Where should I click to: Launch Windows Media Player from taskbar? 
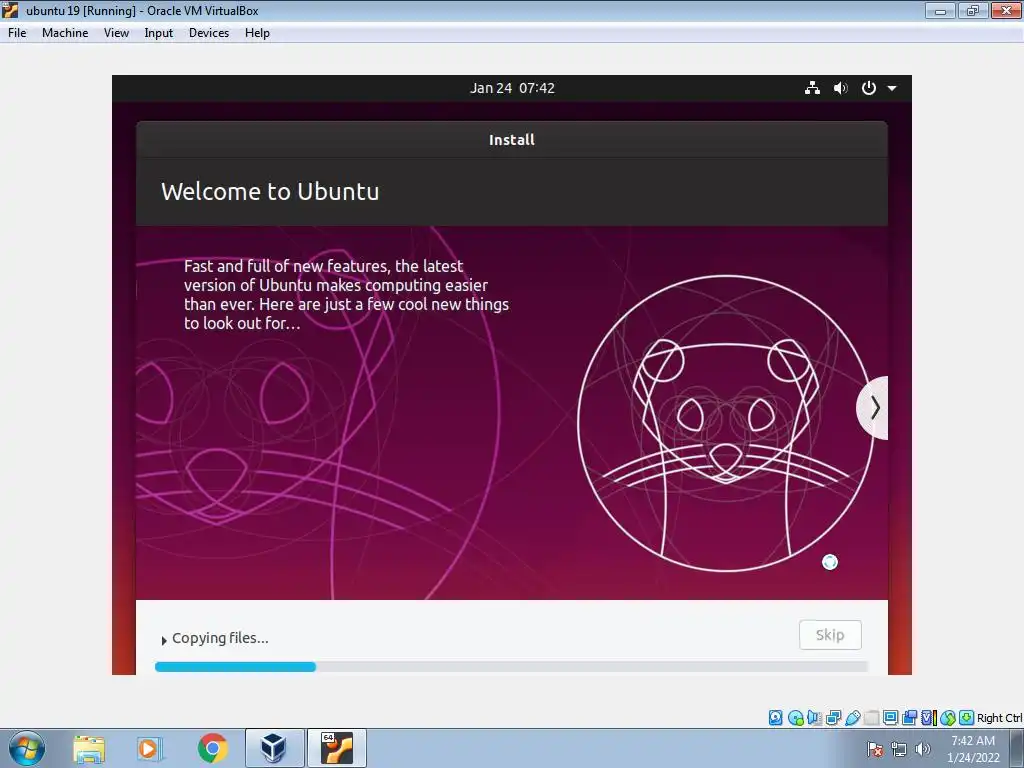149,749
